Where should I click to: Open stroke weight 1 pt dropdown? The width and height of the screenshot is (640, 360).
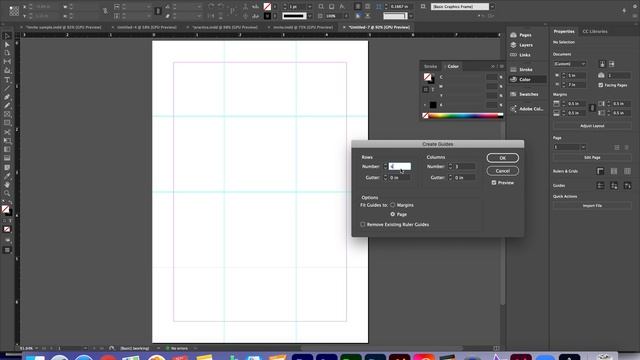310,7
